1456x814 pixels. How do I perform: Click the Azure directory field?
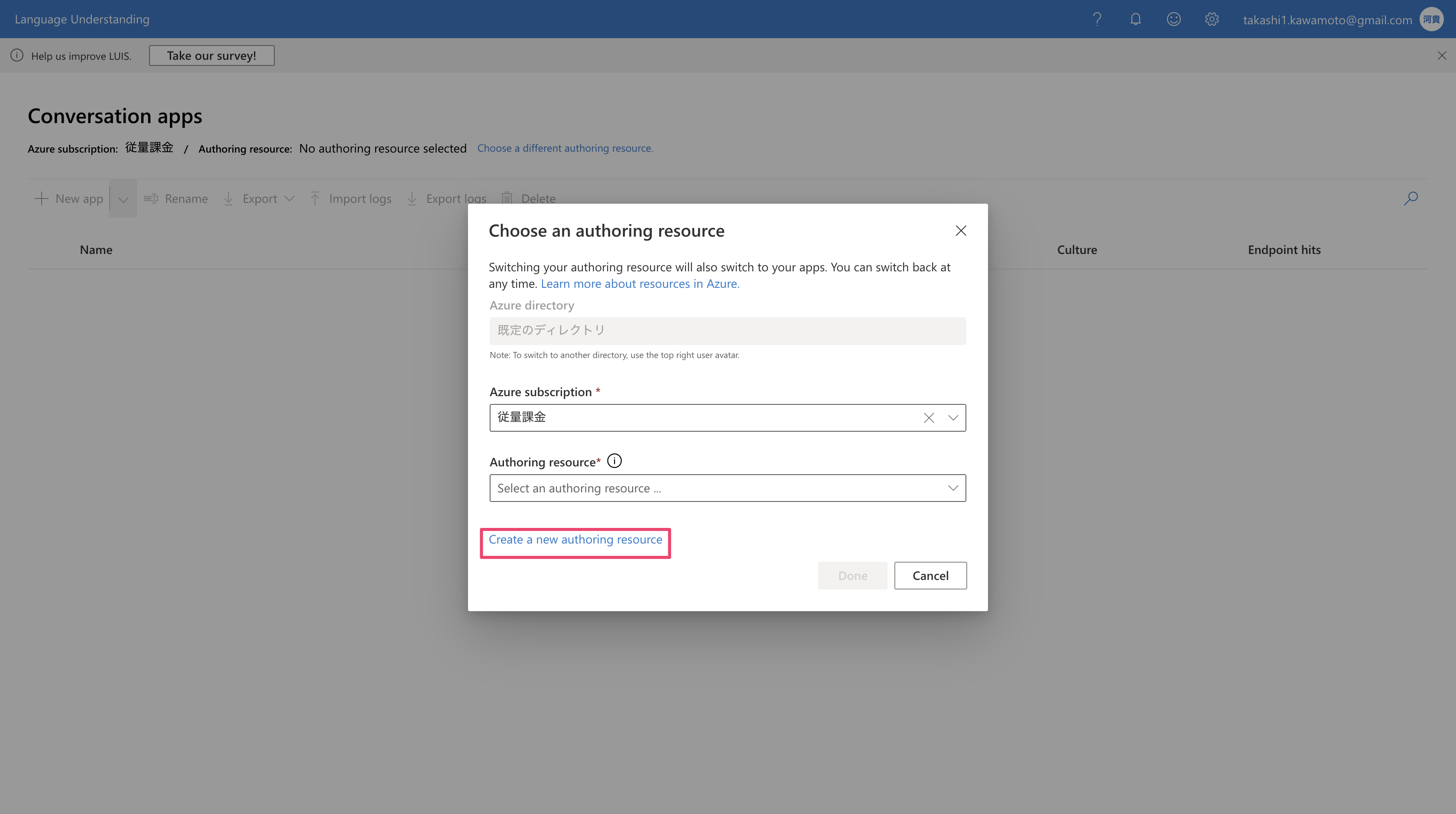728,331
